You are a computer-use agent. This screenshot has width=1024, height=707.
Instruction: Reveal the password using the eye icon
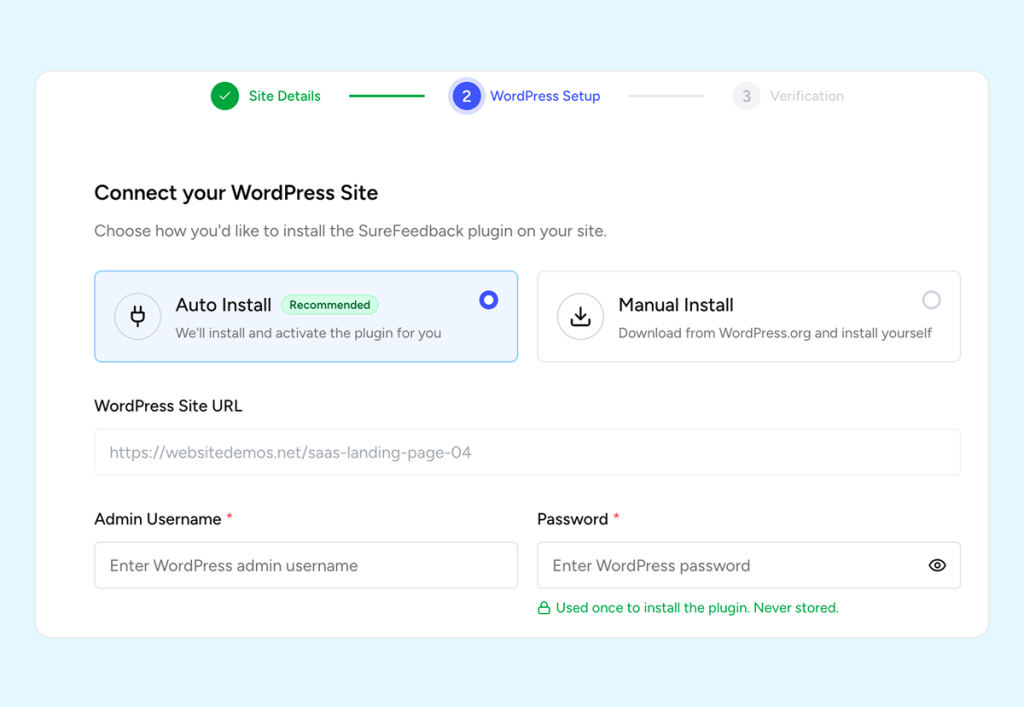(x=936, y=565)
